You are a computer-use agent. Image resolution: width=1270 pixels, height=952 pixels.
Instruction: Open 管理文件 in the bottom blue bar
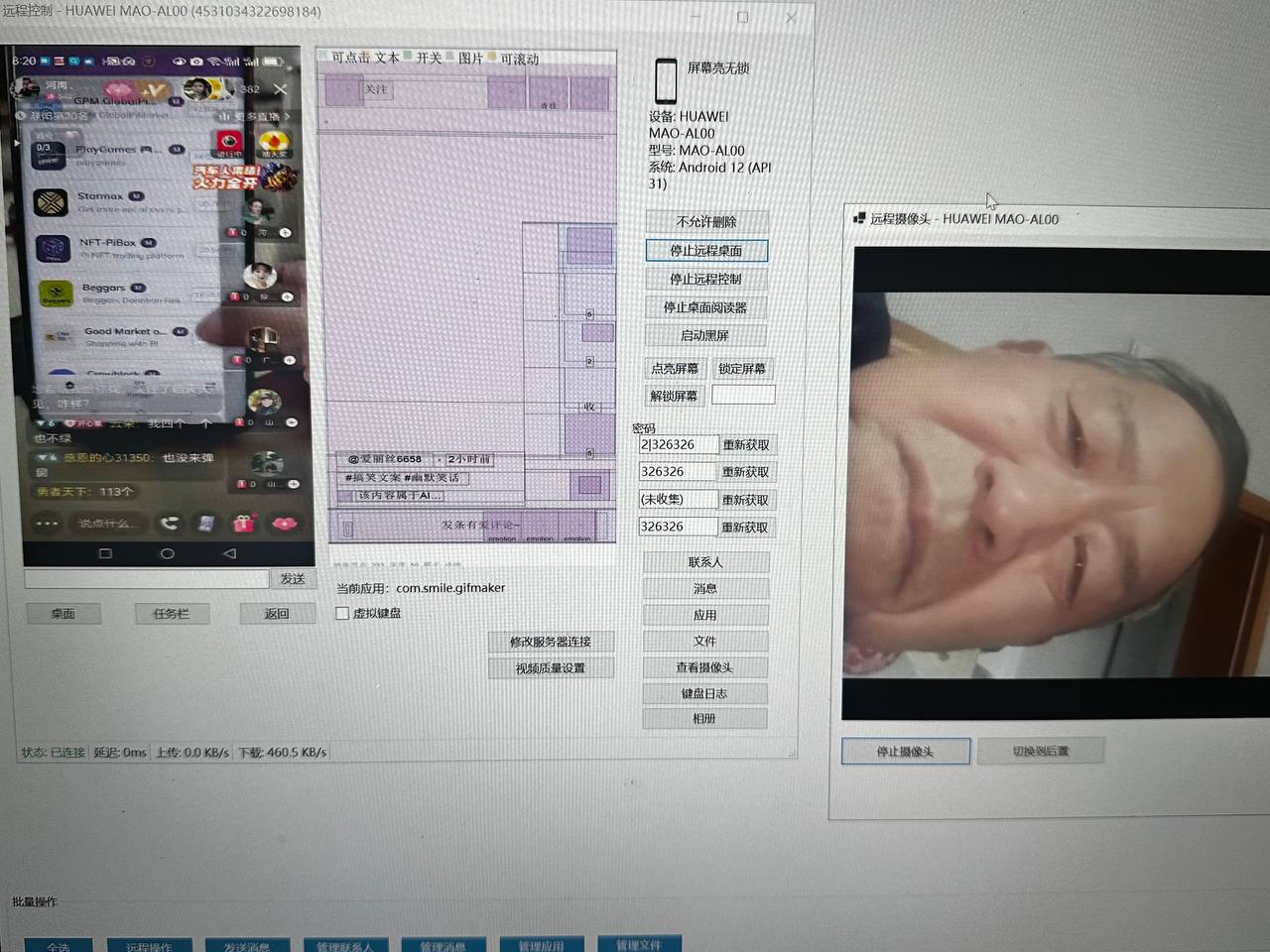coord(639,946)
